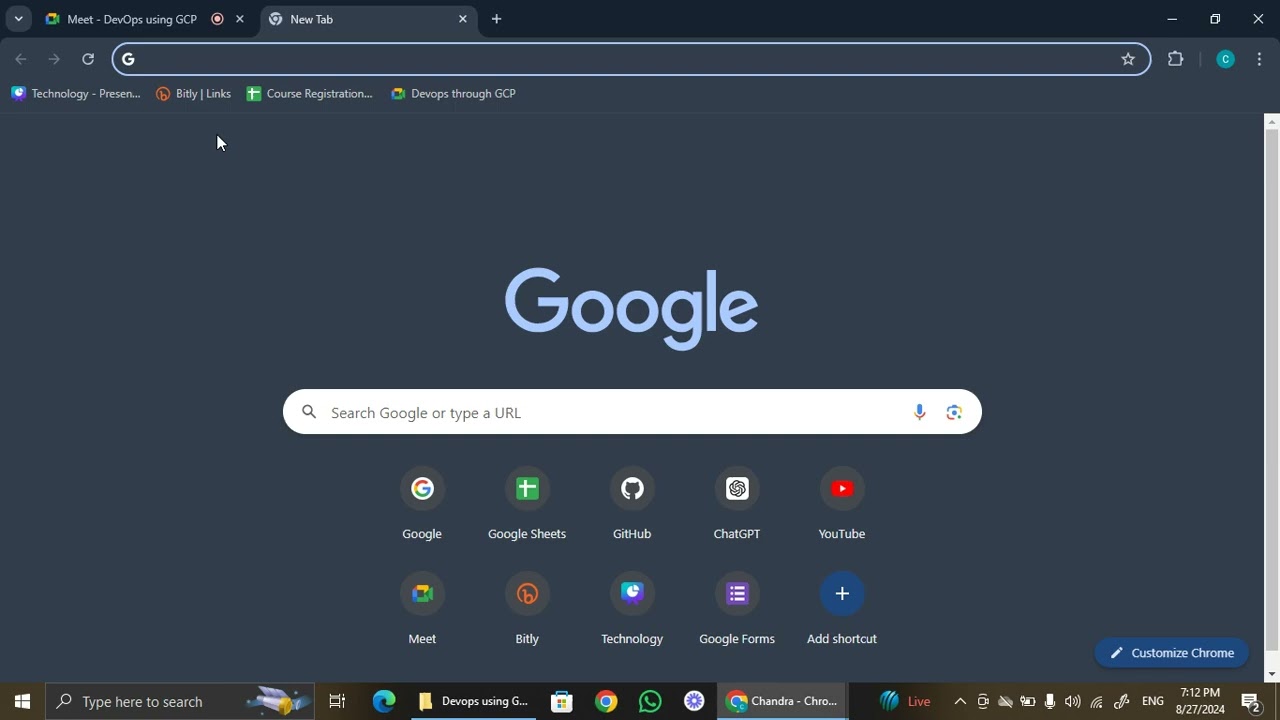Click the page vertical scrollbar
This screenshot has height=720, width=1280.
(1272, 390)
